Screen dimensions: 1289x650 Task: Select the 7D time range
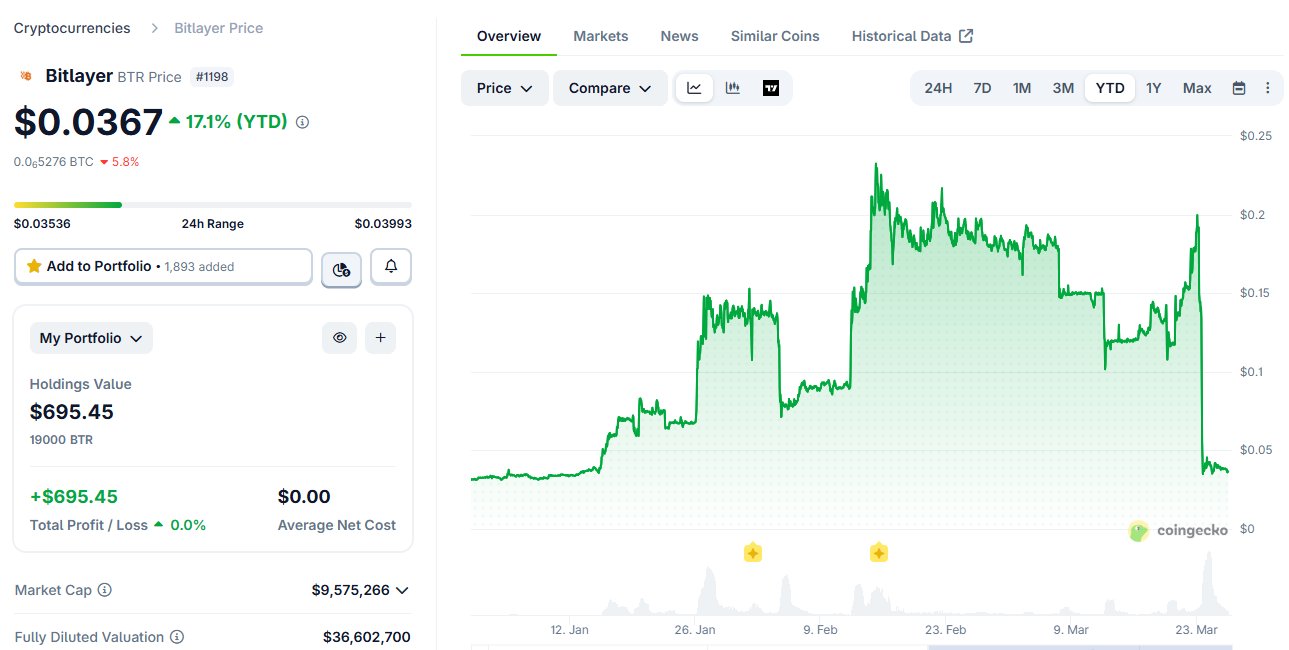[982, 88]
